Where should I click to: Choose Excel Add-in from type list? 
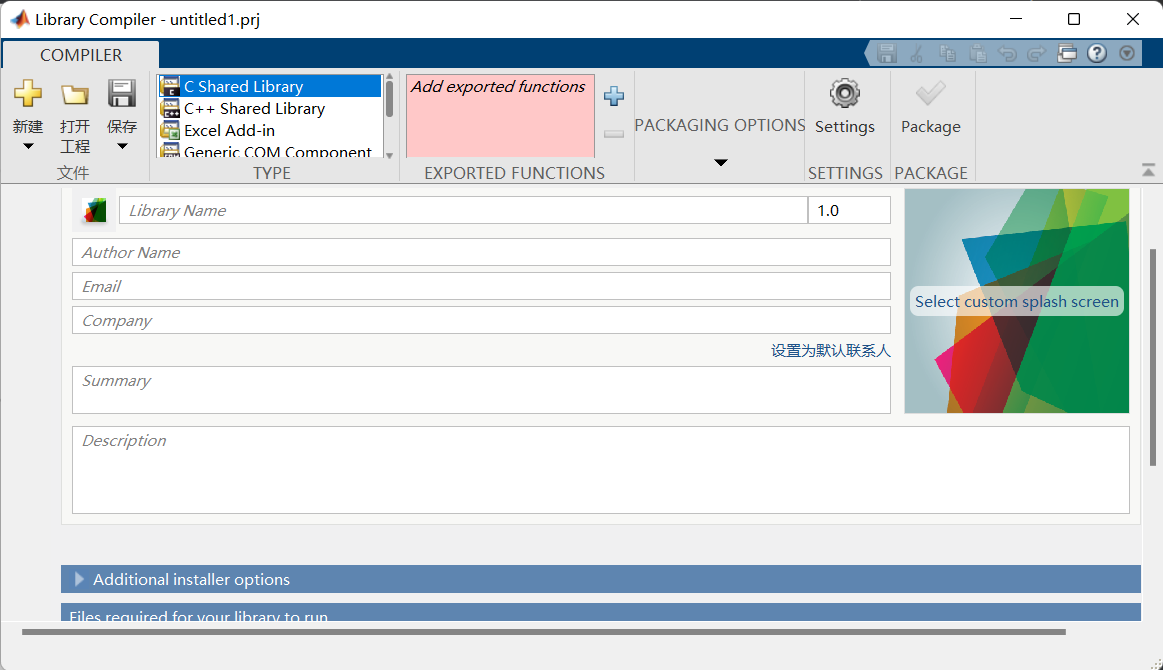229,130
